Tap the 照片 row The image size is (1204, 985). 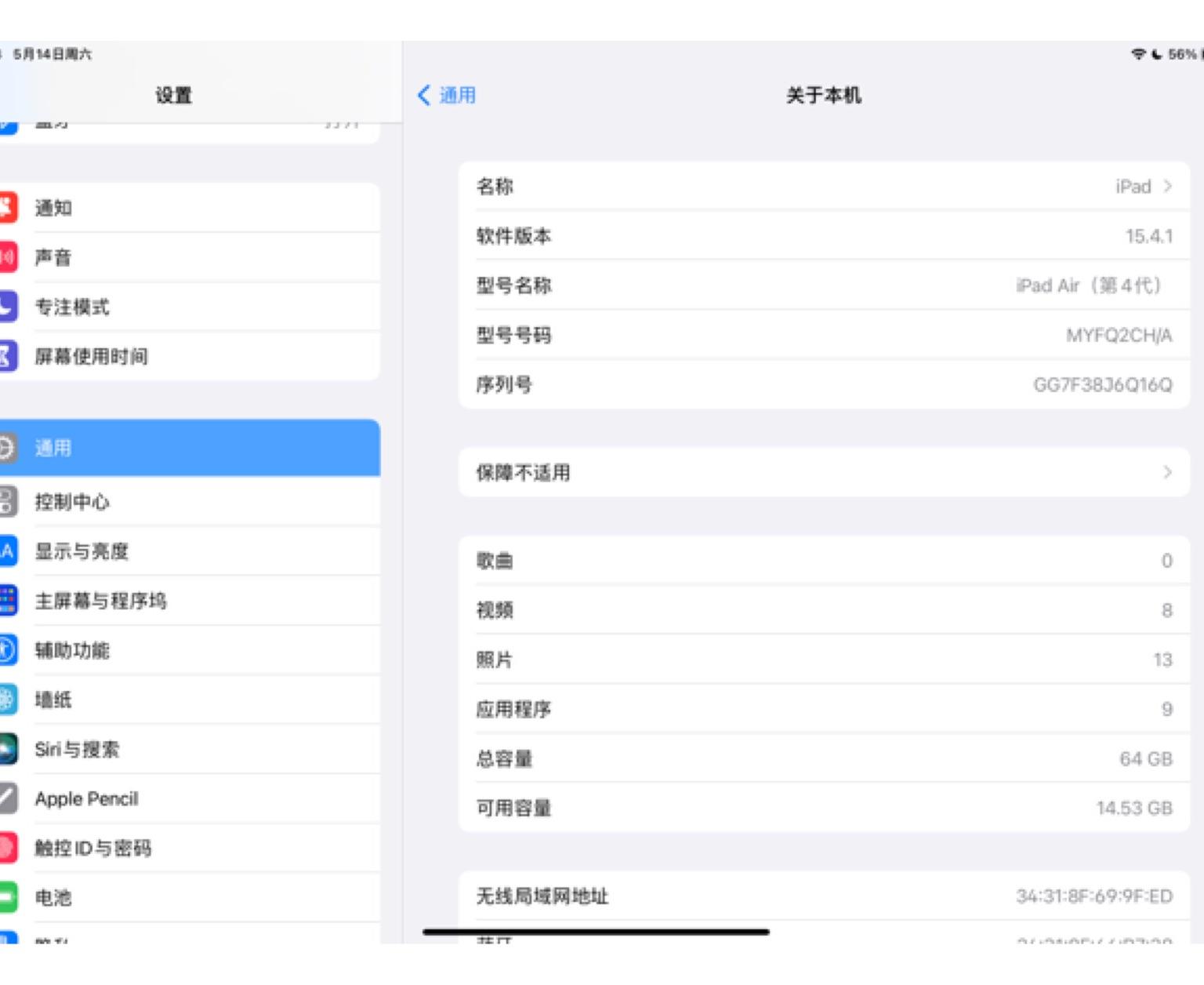pyautogui.click(x=824, y=660)
